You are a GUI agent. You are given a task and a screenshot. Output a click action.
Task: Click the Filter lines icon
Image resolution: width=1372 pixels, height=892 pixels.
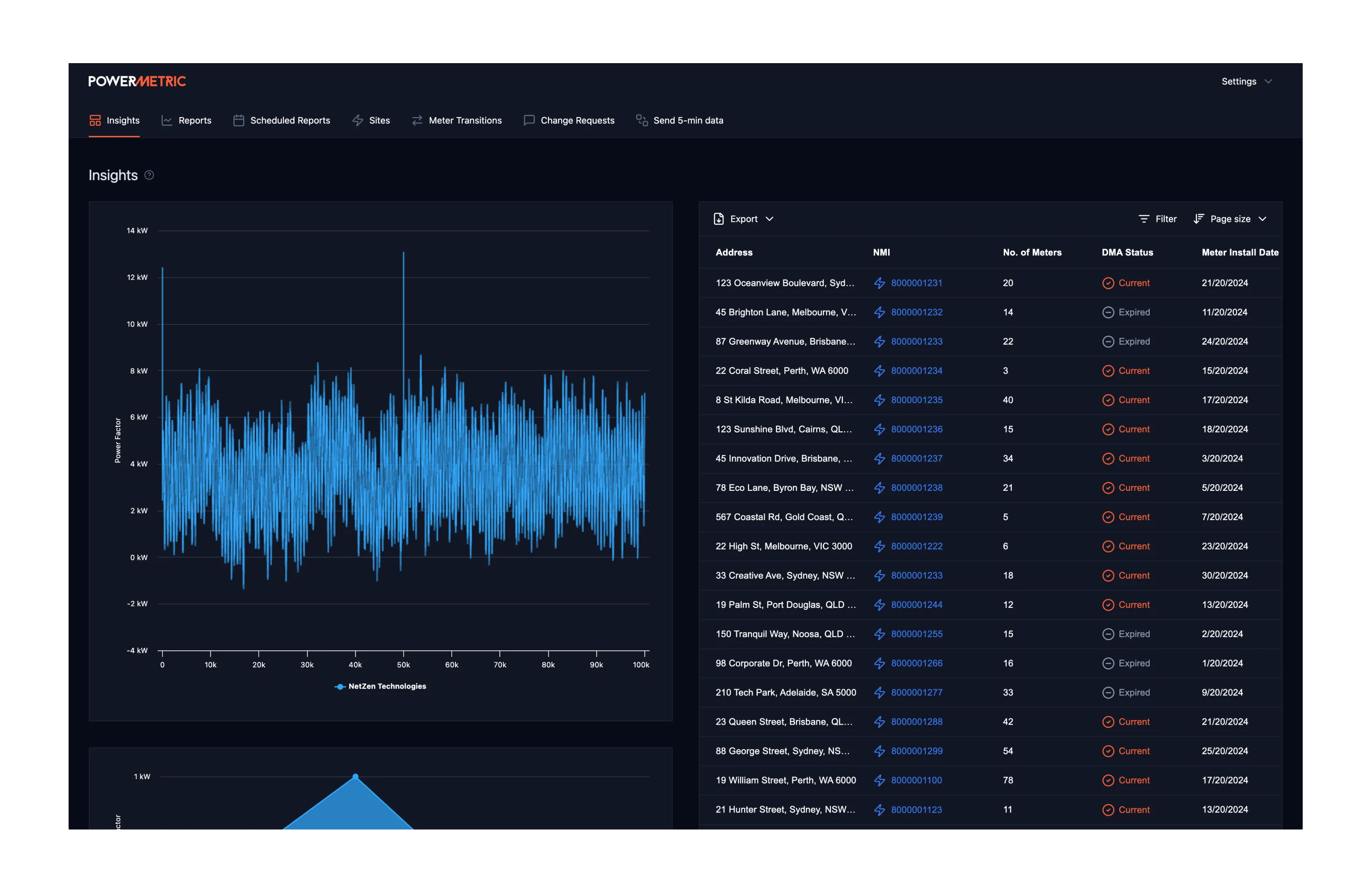click(x=1144, y=219)
